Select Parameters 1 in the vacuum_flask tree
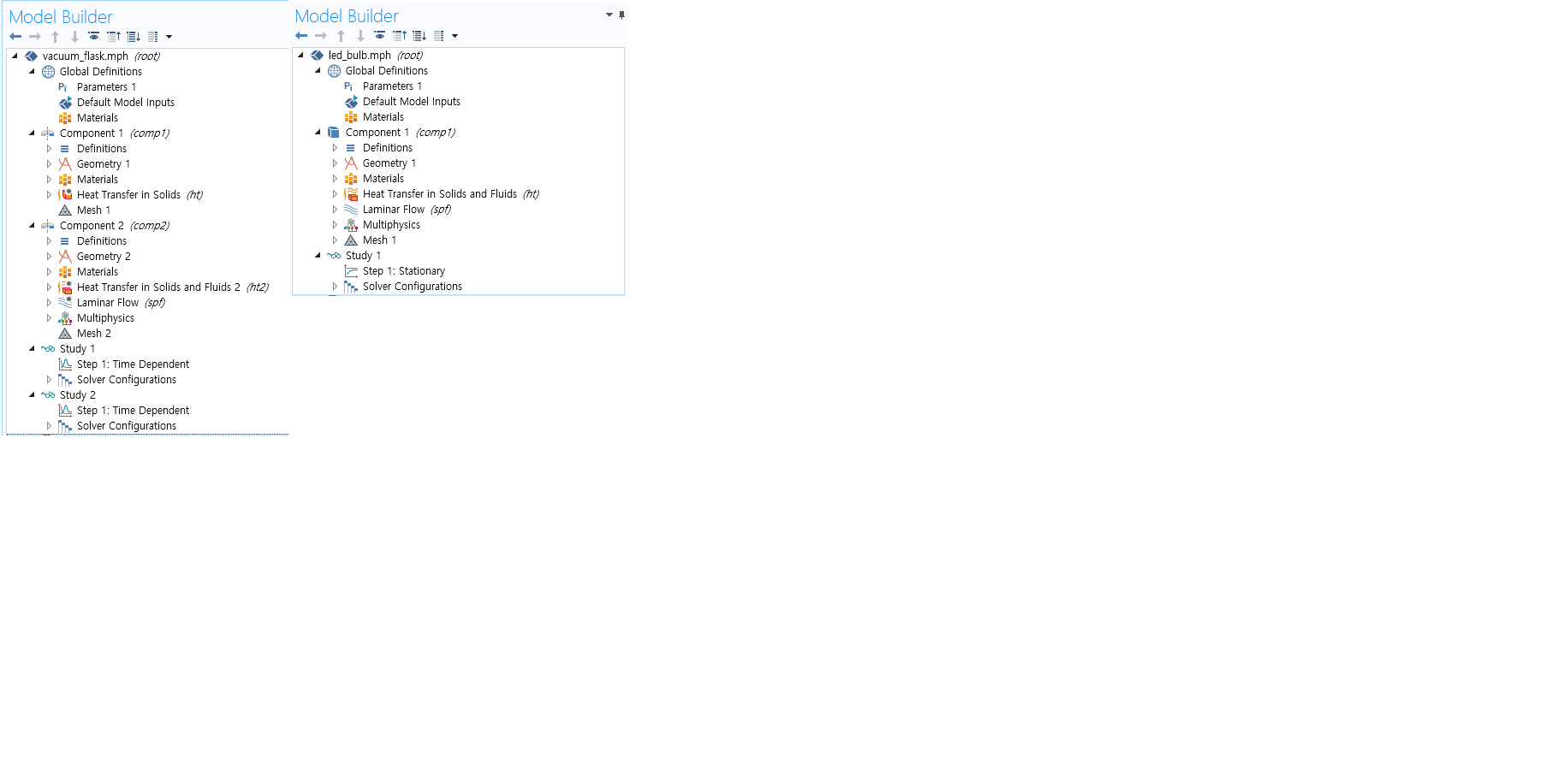This screenshot has height=776, width=1568. (x=106, y=87)
